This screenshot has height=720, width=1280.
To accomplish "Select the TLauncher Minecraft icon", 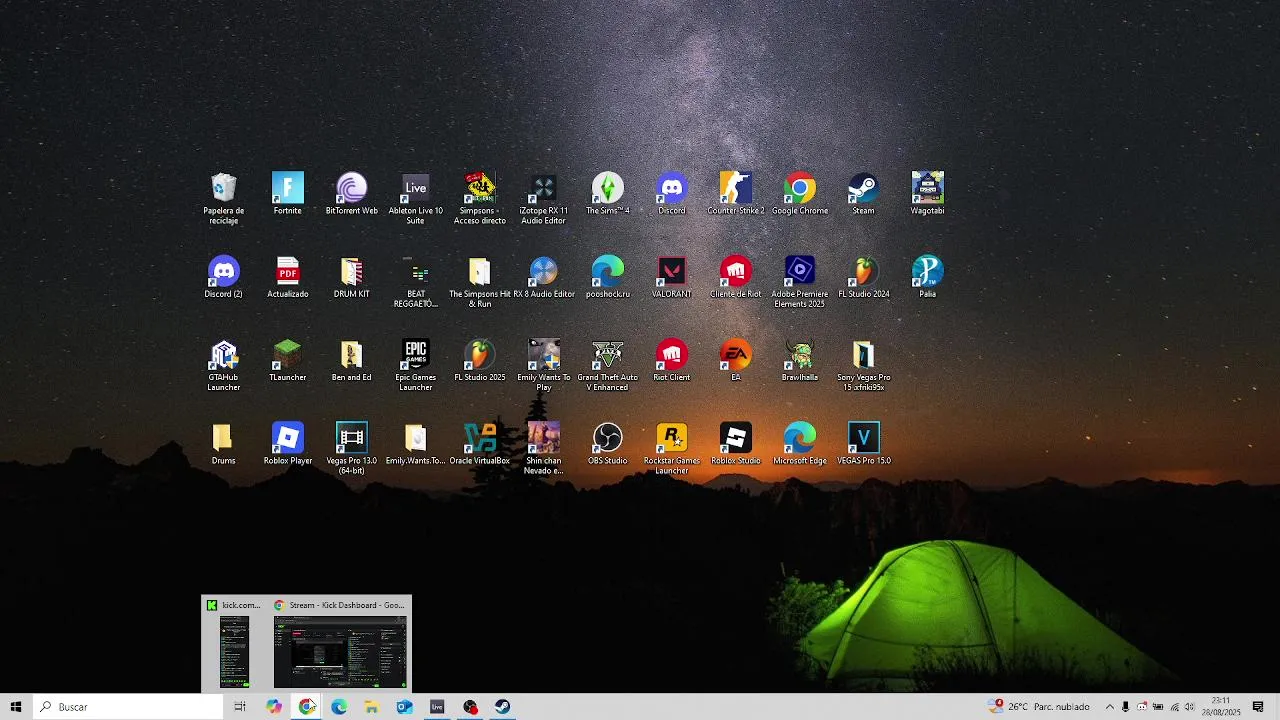I will click(288, 360).
